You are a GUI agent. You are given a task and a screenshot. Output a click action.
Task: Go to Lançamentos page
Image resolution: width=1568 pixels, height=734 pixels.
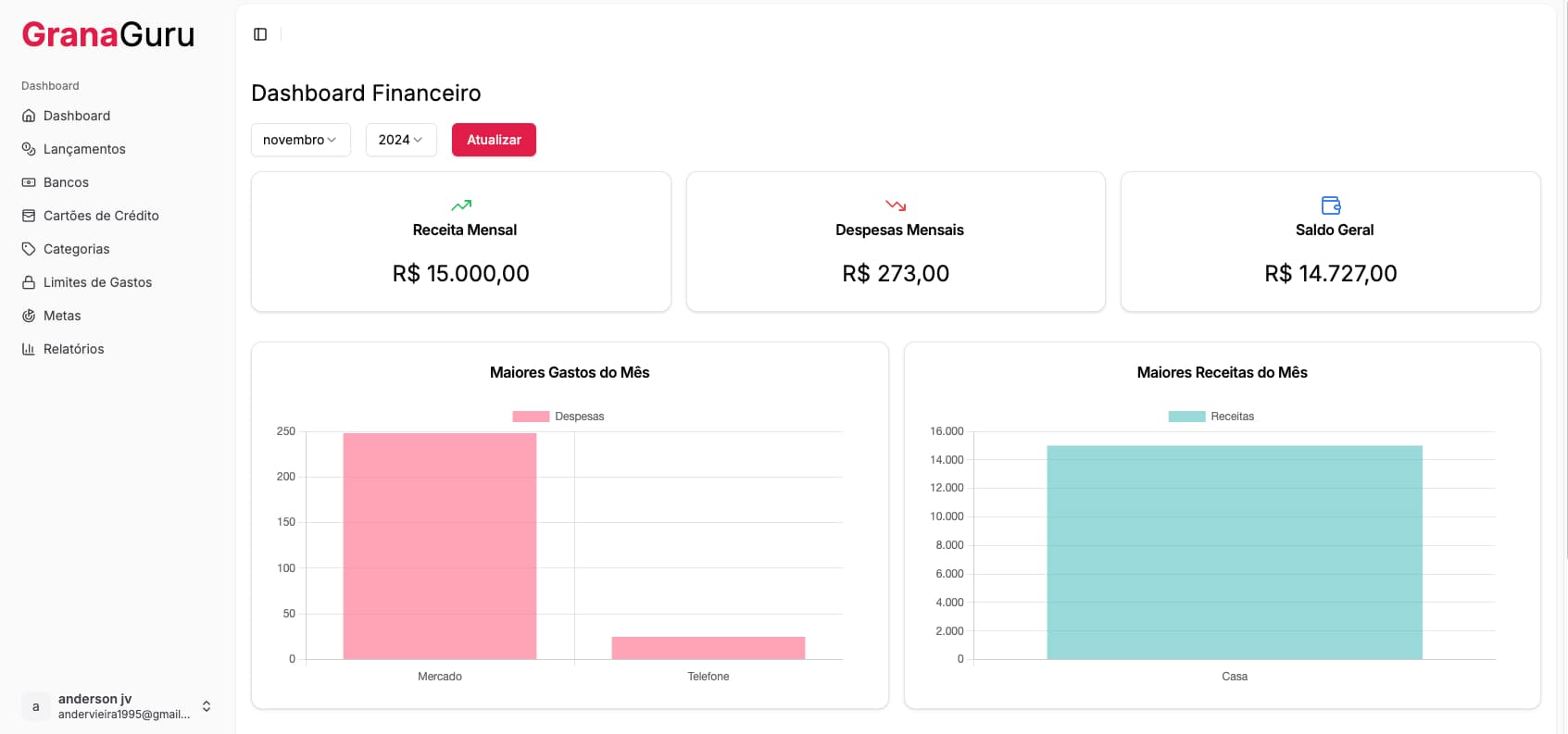coord(118,149)
